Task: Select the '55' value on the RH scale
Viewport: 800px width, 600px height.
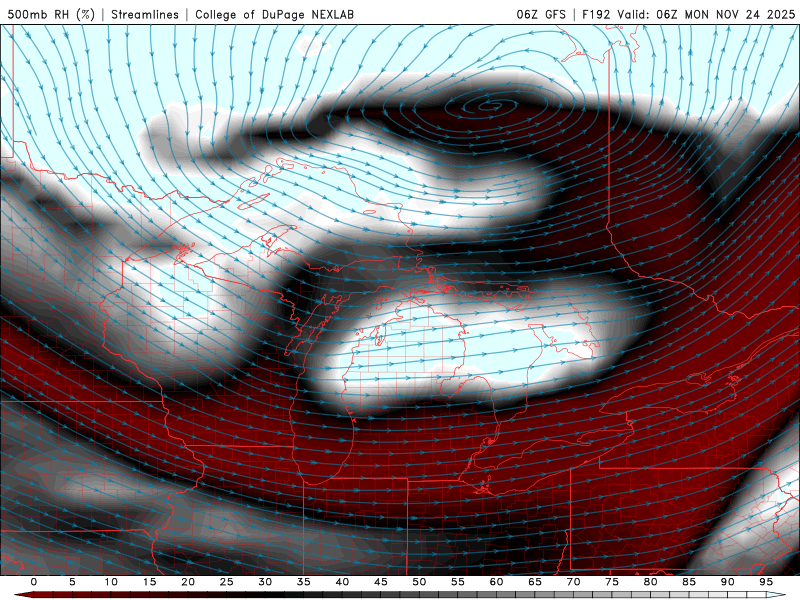Action: tap(458, 582)
